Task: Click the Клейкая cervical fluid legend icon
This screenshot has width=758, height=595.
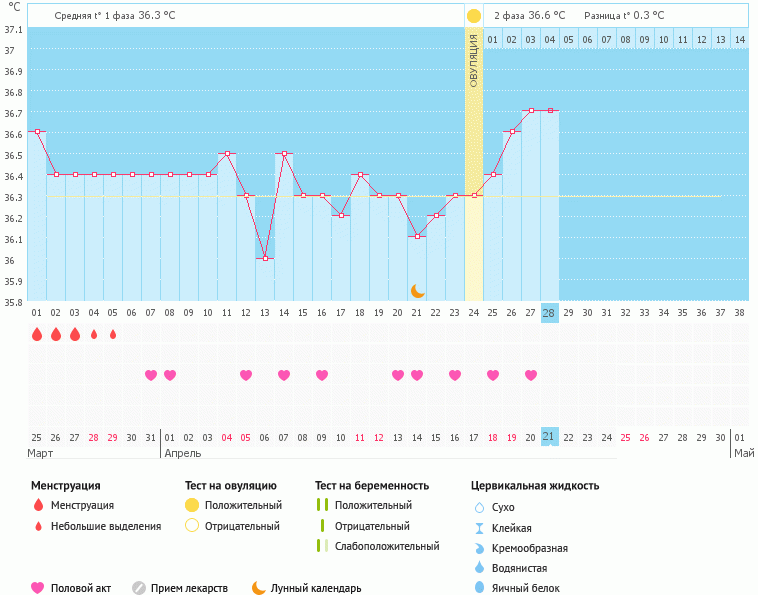Action: [x=479, y=528]
